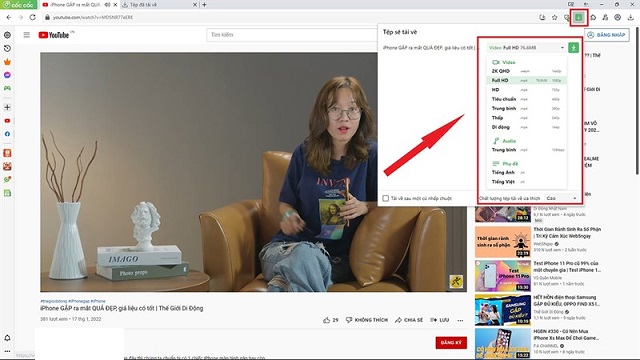Click the green download icon in toolbar

(578, 17)
